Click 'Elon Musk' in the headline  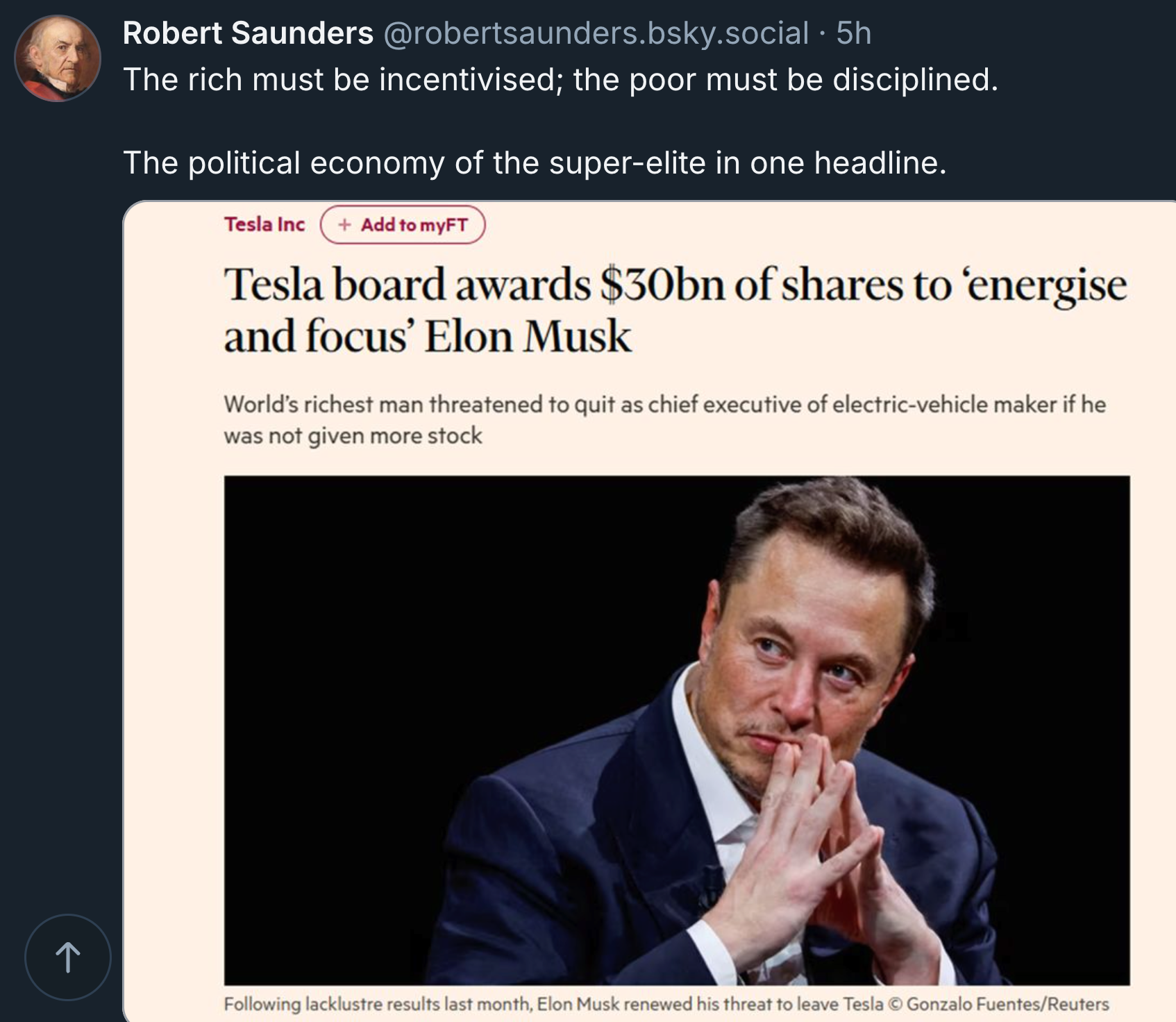pos(528,337)
